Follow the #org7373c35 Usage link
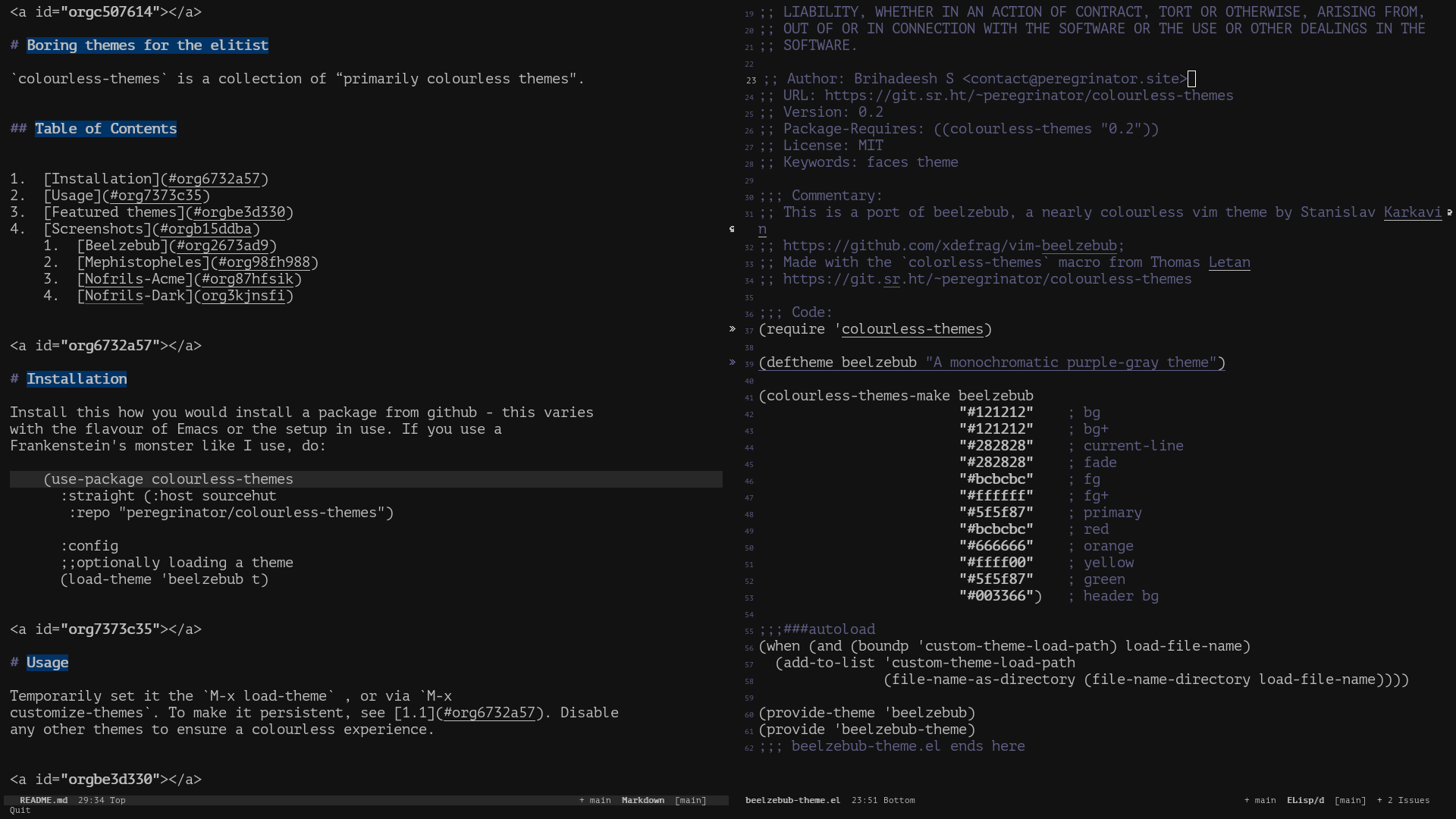Viewport: 1456px width, 819px height. click(156, 196)
